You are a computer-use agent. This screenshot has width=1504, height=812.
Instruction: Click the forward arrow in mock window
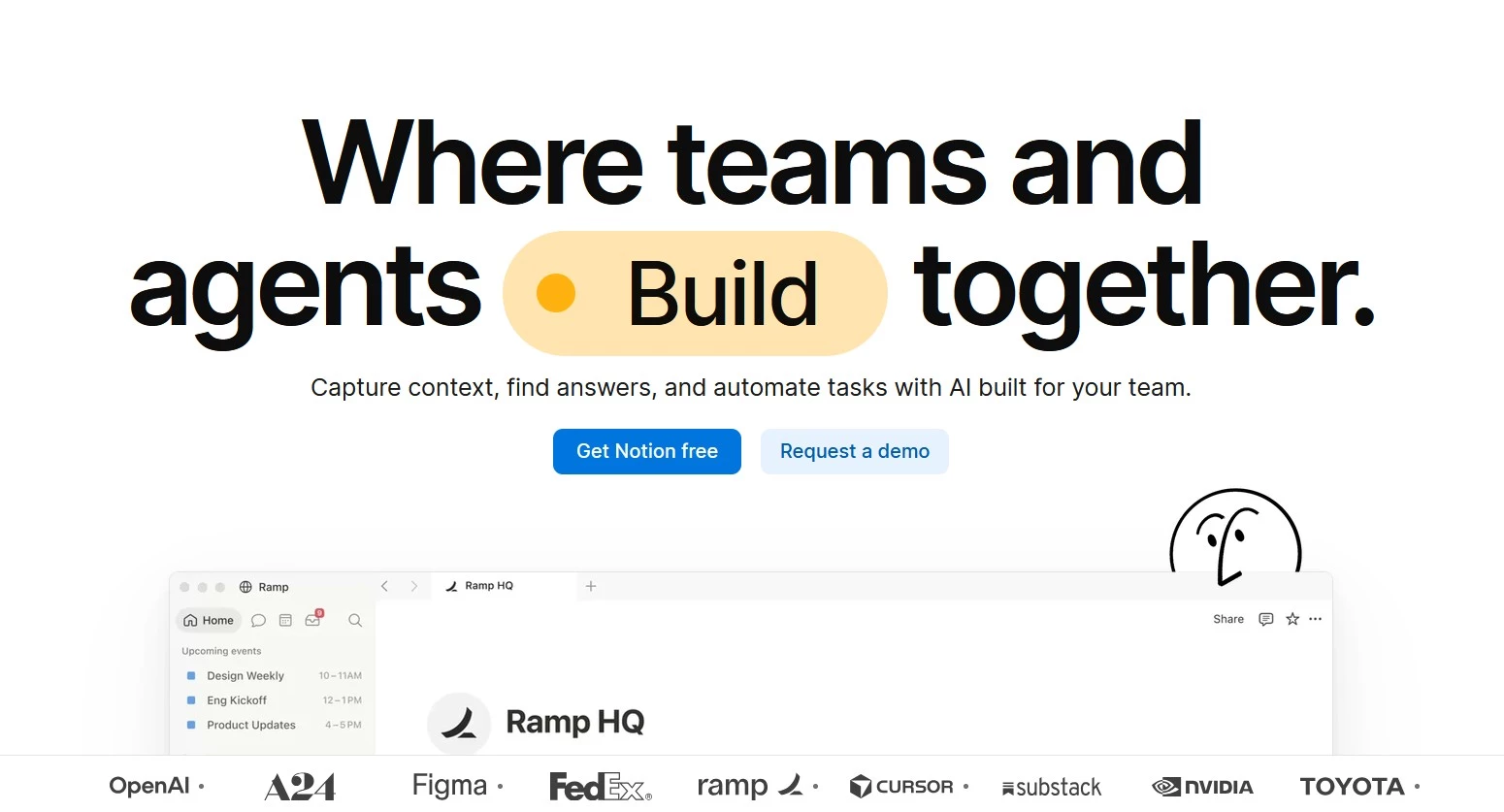point(414,586)
